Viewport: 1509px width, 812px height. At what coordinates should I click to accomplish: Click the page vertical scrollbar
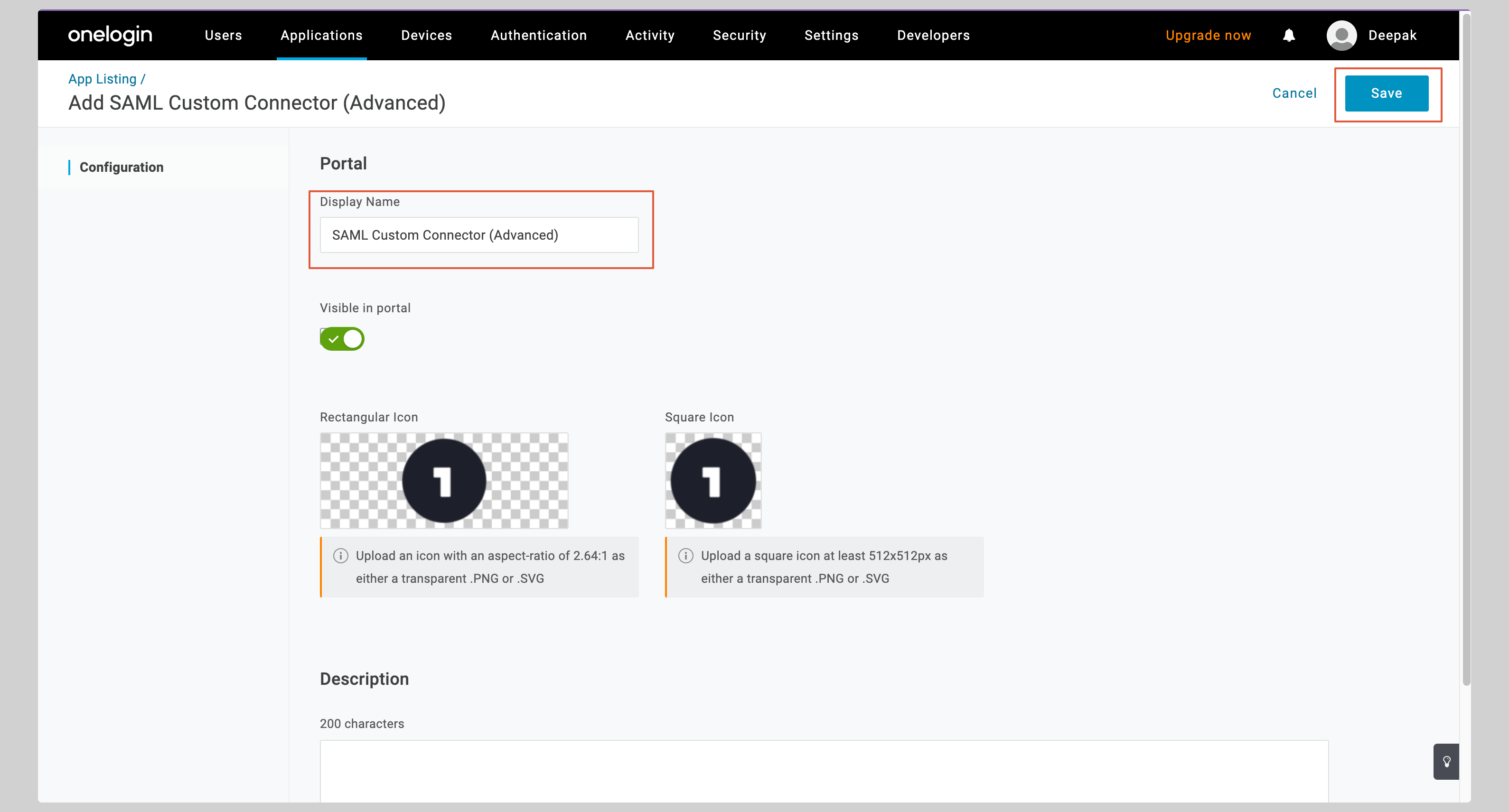coord(1466,352)
